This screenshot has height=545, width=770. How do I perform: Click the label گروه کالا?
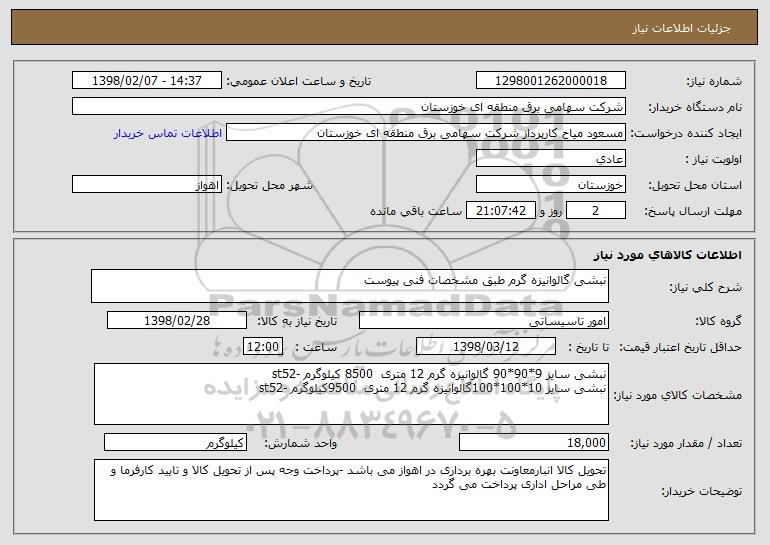[x=718, y=322]
